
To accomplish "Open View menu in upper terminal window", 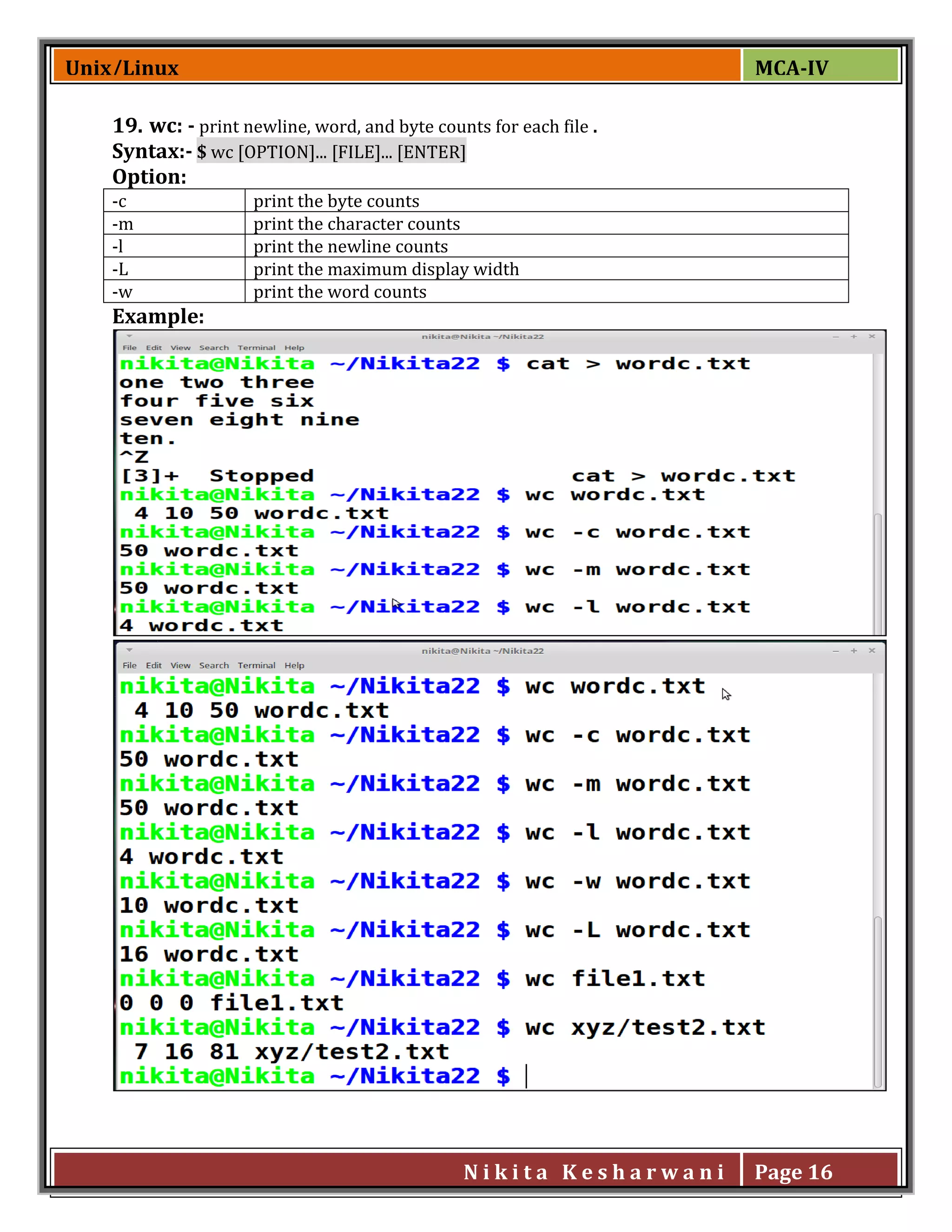I will tap(180, 348).
